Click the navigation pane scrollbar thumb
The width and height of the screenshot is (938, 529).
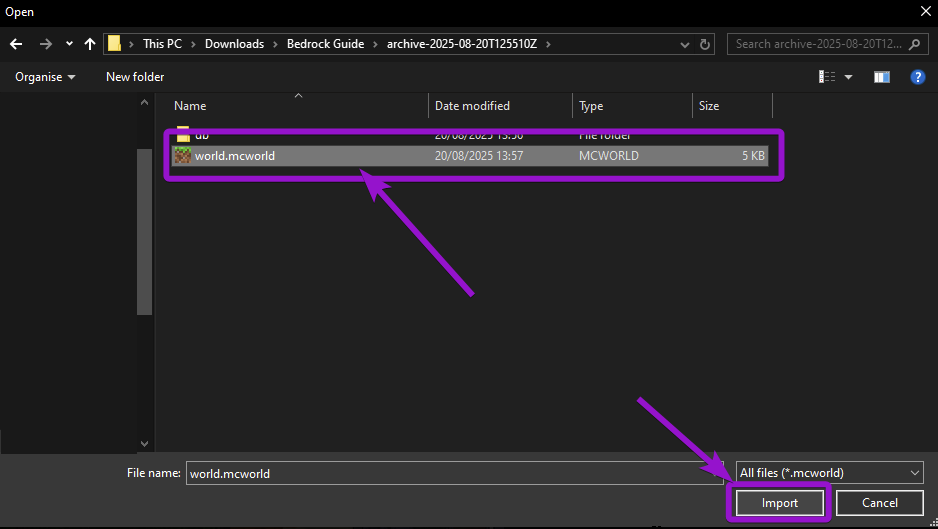(144, 232)
